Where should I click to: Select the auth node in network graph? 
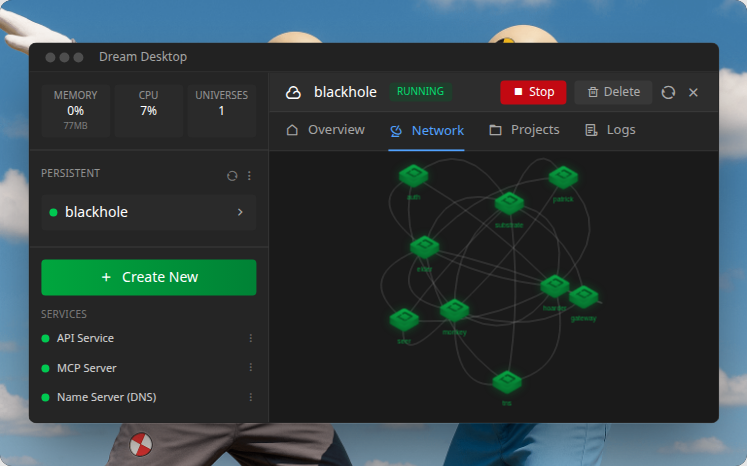[413, 175]
